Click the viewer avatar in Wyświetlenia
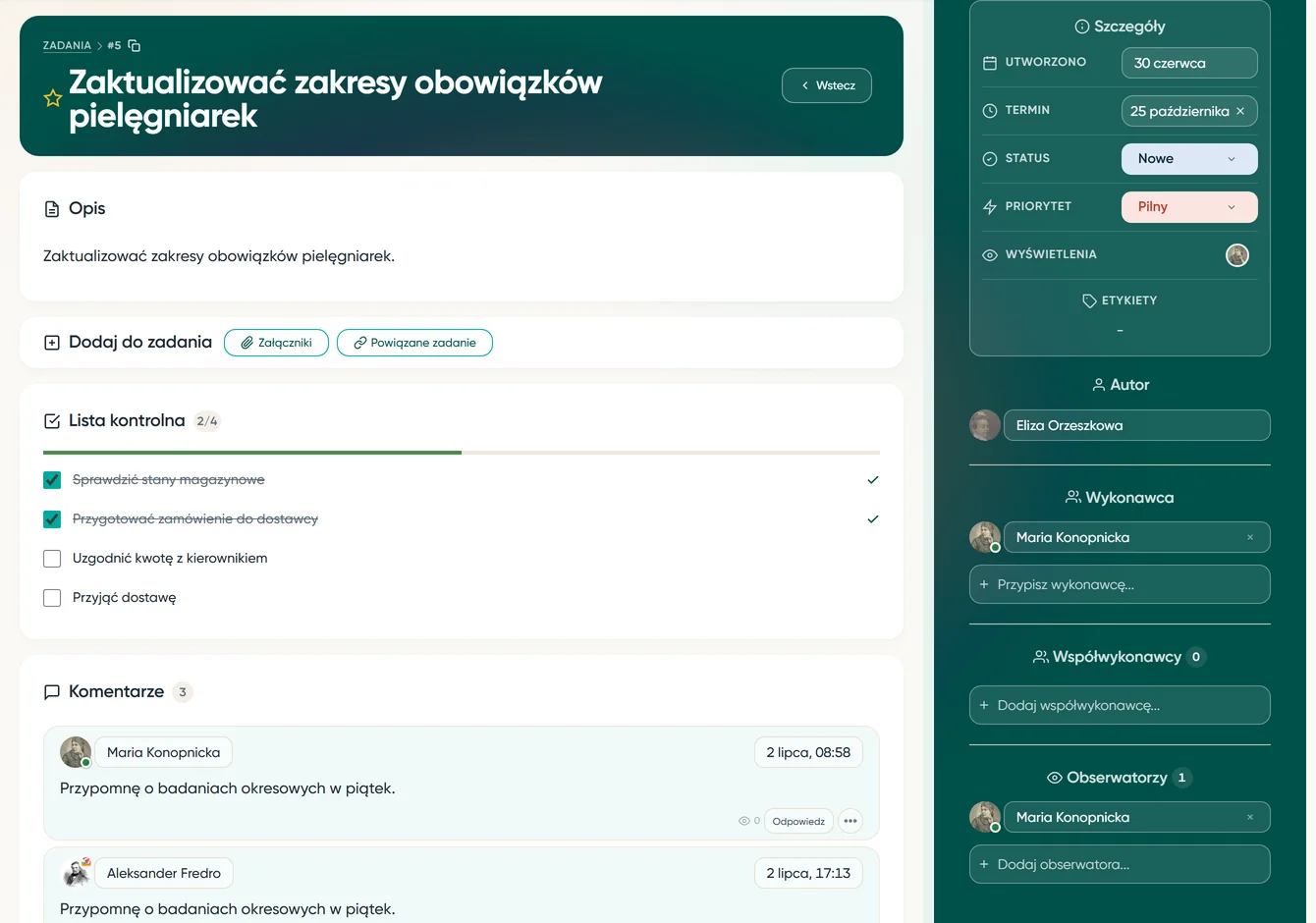This screenshot has width=1316, height=923. (1237, 255)
